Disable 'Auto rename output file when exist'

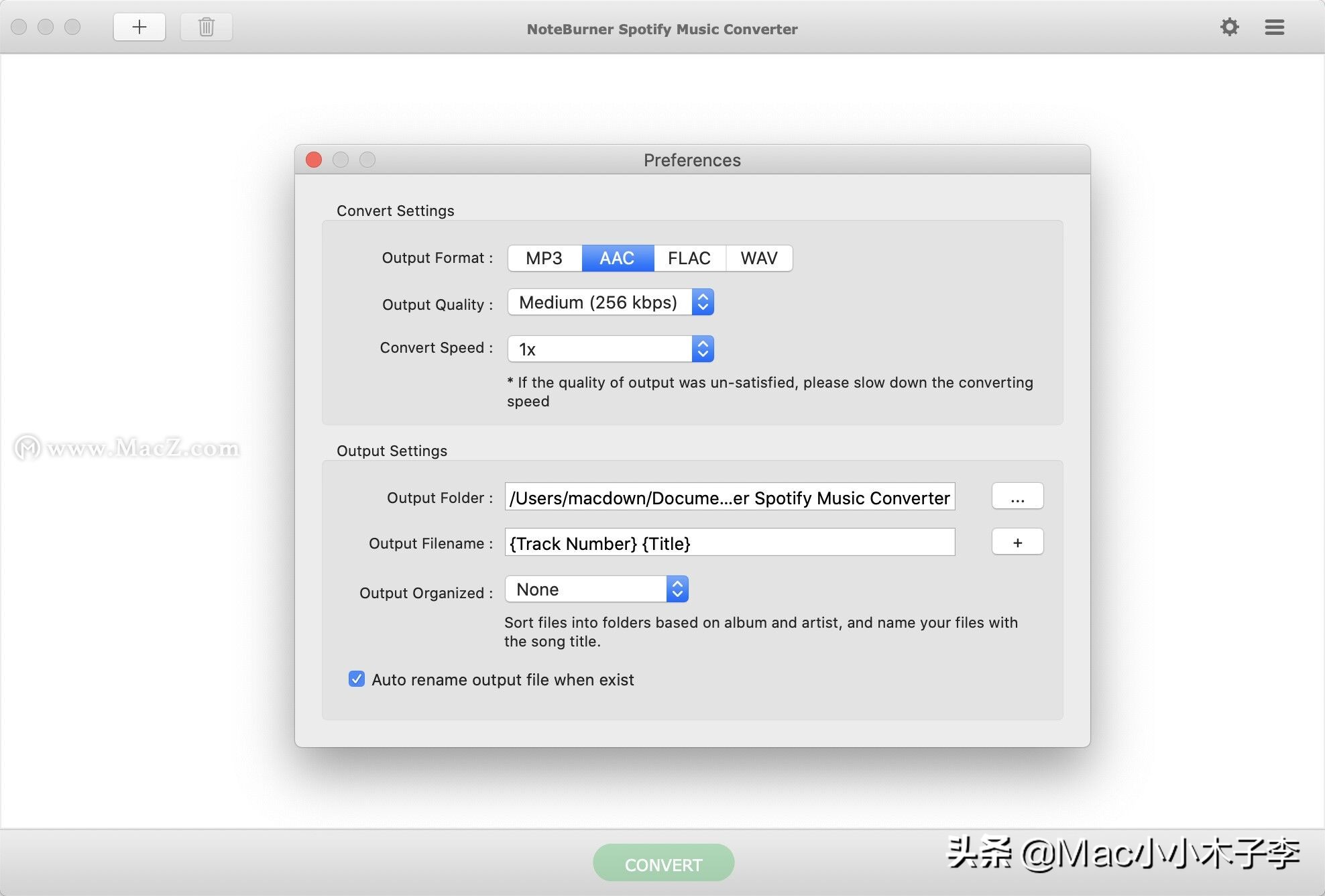356,679
